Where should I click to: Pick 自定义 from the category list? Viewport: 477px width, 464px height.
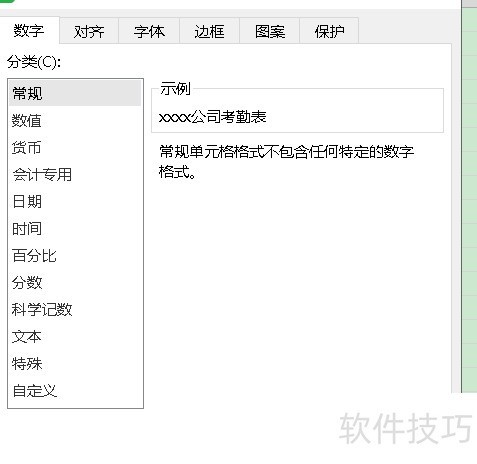tap(75, 391)
